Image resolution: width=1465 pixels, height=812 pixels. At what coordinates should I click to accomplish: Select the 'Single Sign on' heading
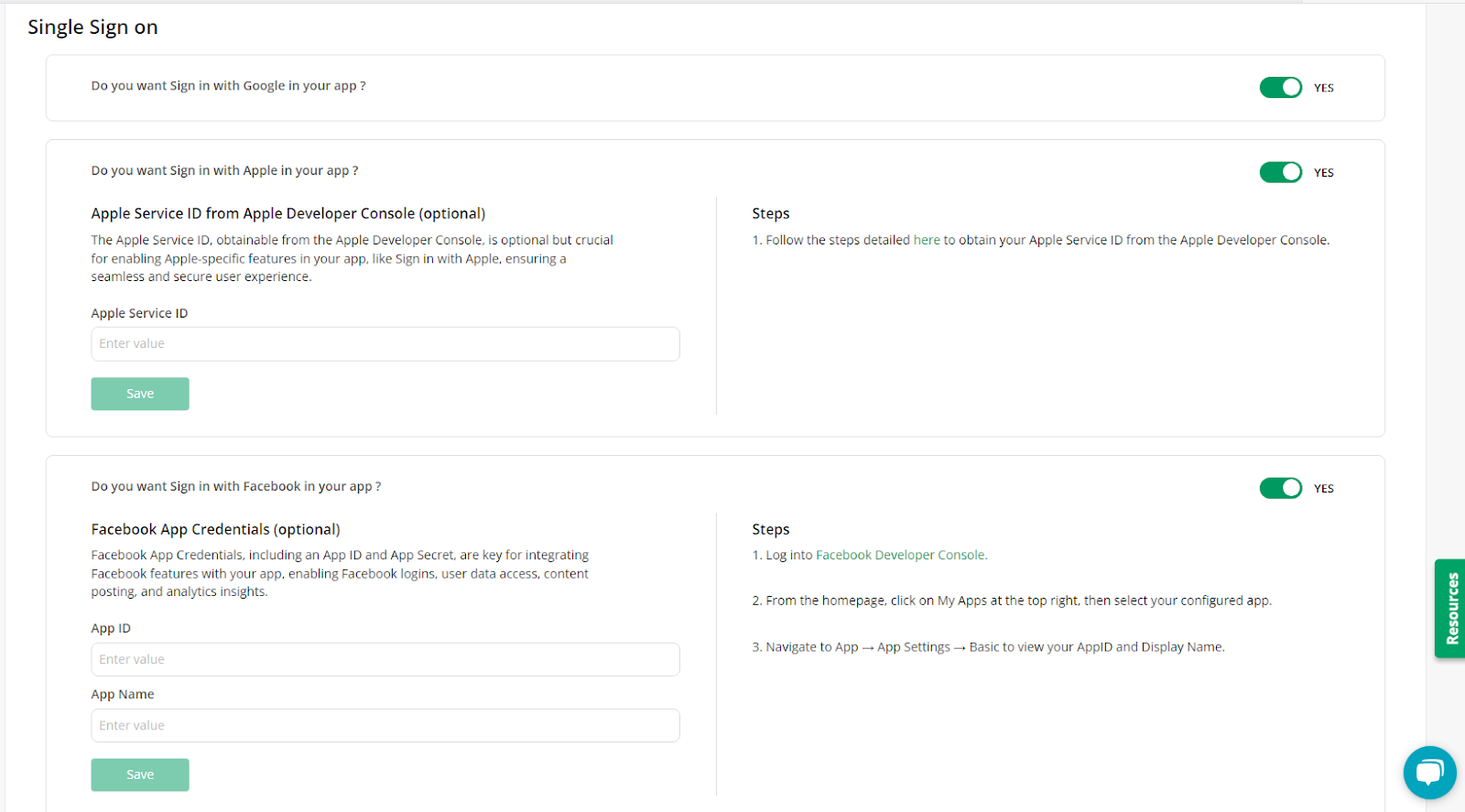coord(92,27)
